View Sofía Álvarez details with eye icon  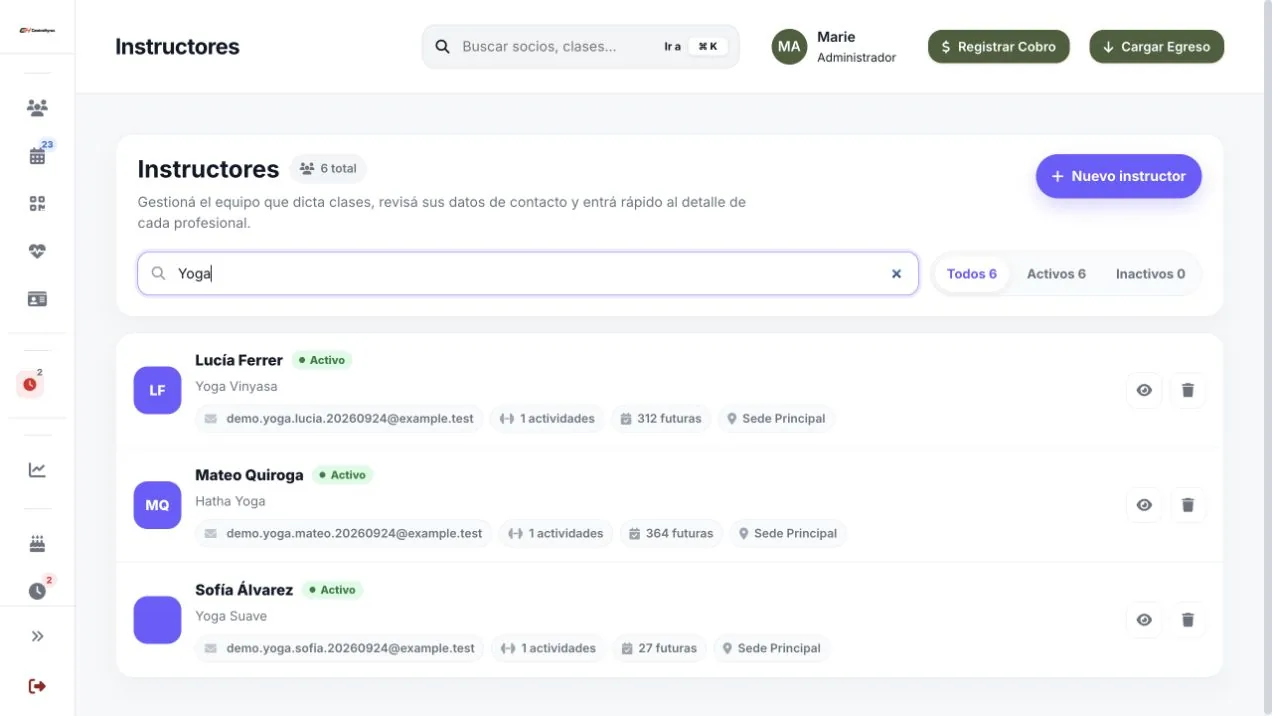tap(1144, 620)
